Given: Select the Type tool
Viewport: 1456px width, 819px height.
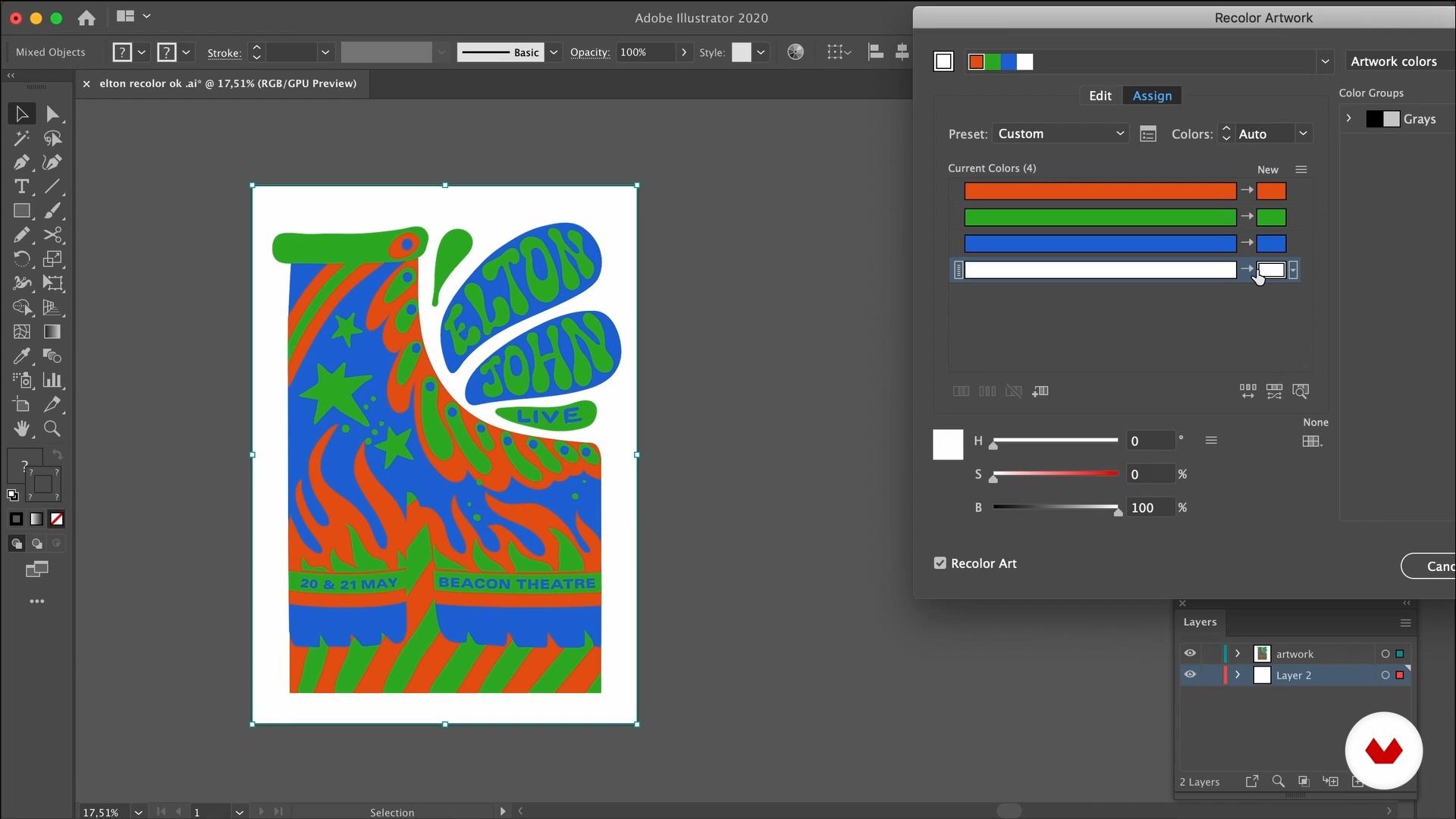Looking at the screenshot, I should coord(21,187).
